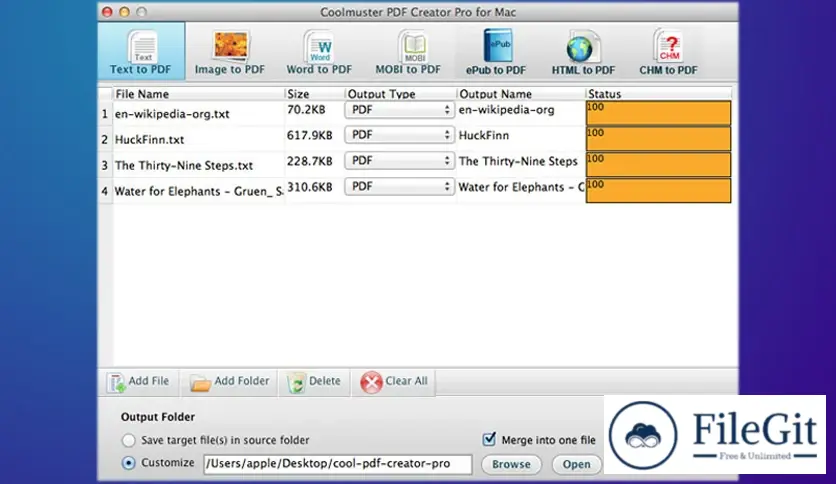Pick the CHM to PDF tool
Screen dimensions: 836x484
[x=668, y=52]
